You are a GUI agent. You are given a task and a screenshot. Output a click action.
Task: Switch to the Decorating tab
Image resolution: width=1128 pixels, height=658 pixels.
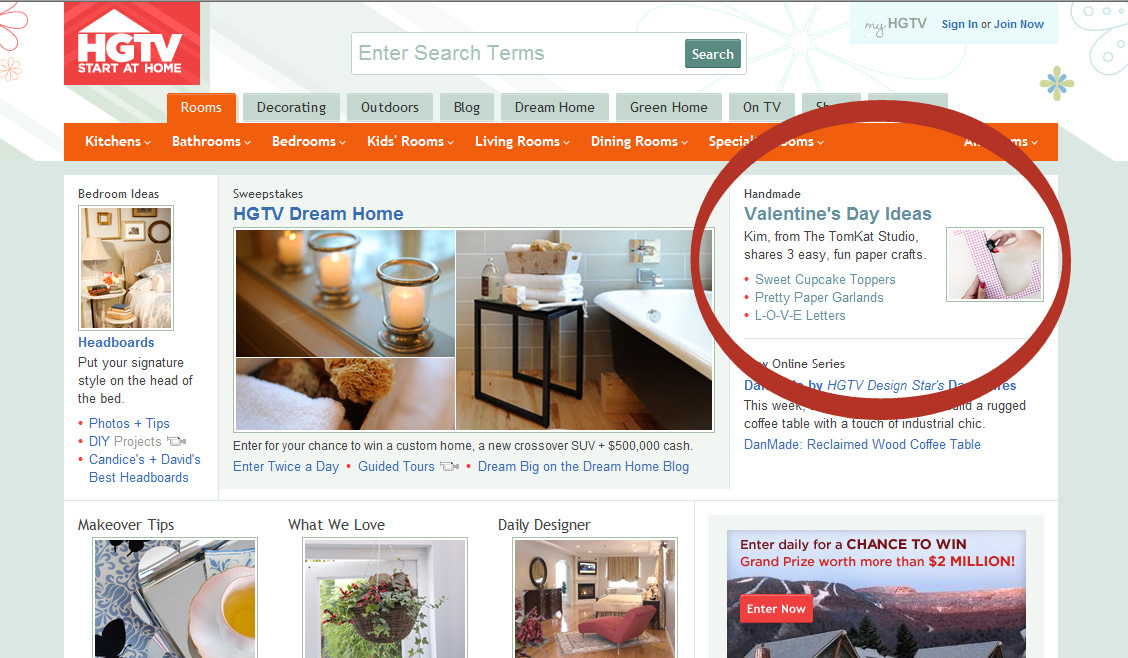291,107
